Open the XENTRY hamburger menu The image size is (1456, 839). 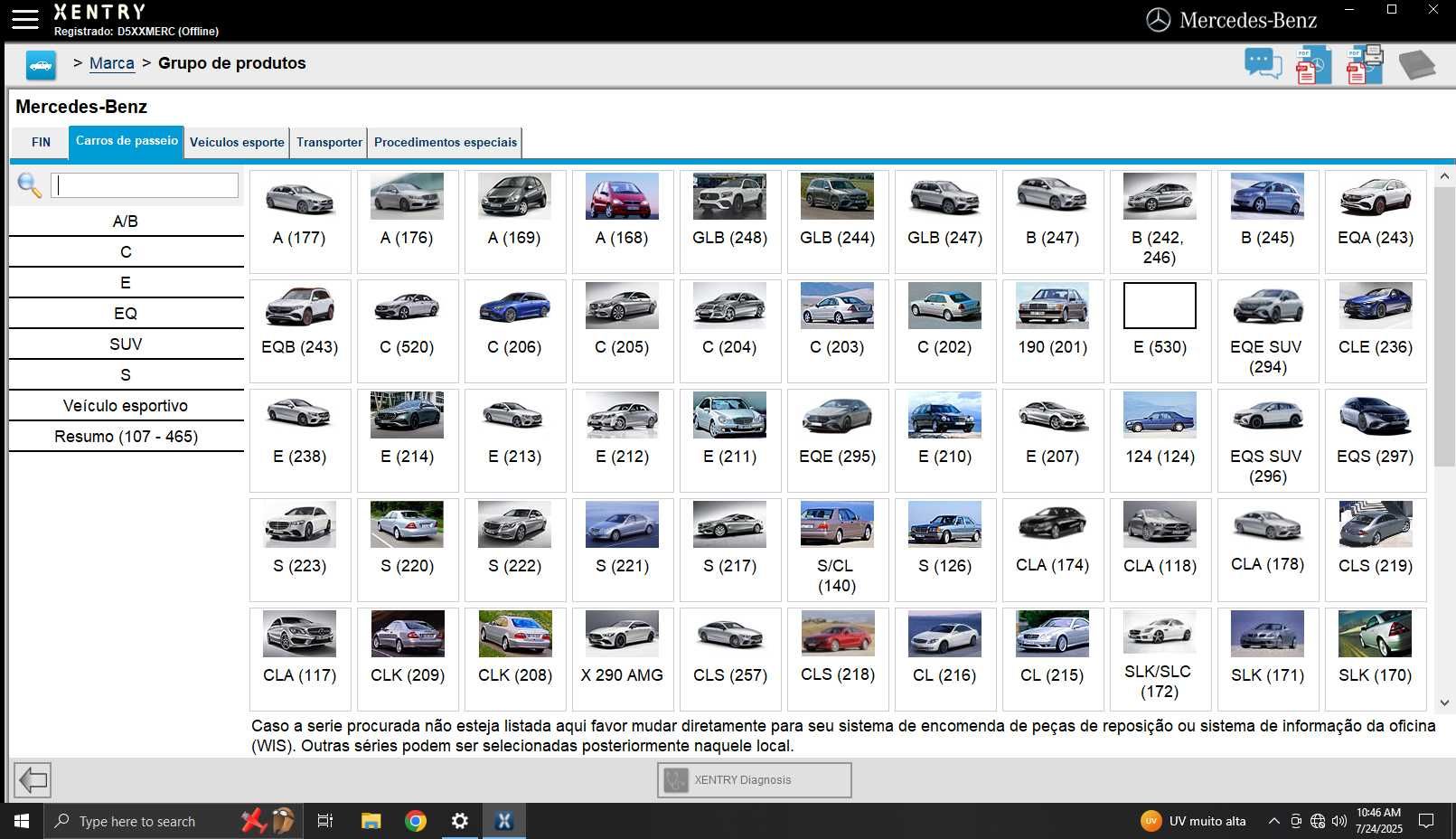coord(25,20)
